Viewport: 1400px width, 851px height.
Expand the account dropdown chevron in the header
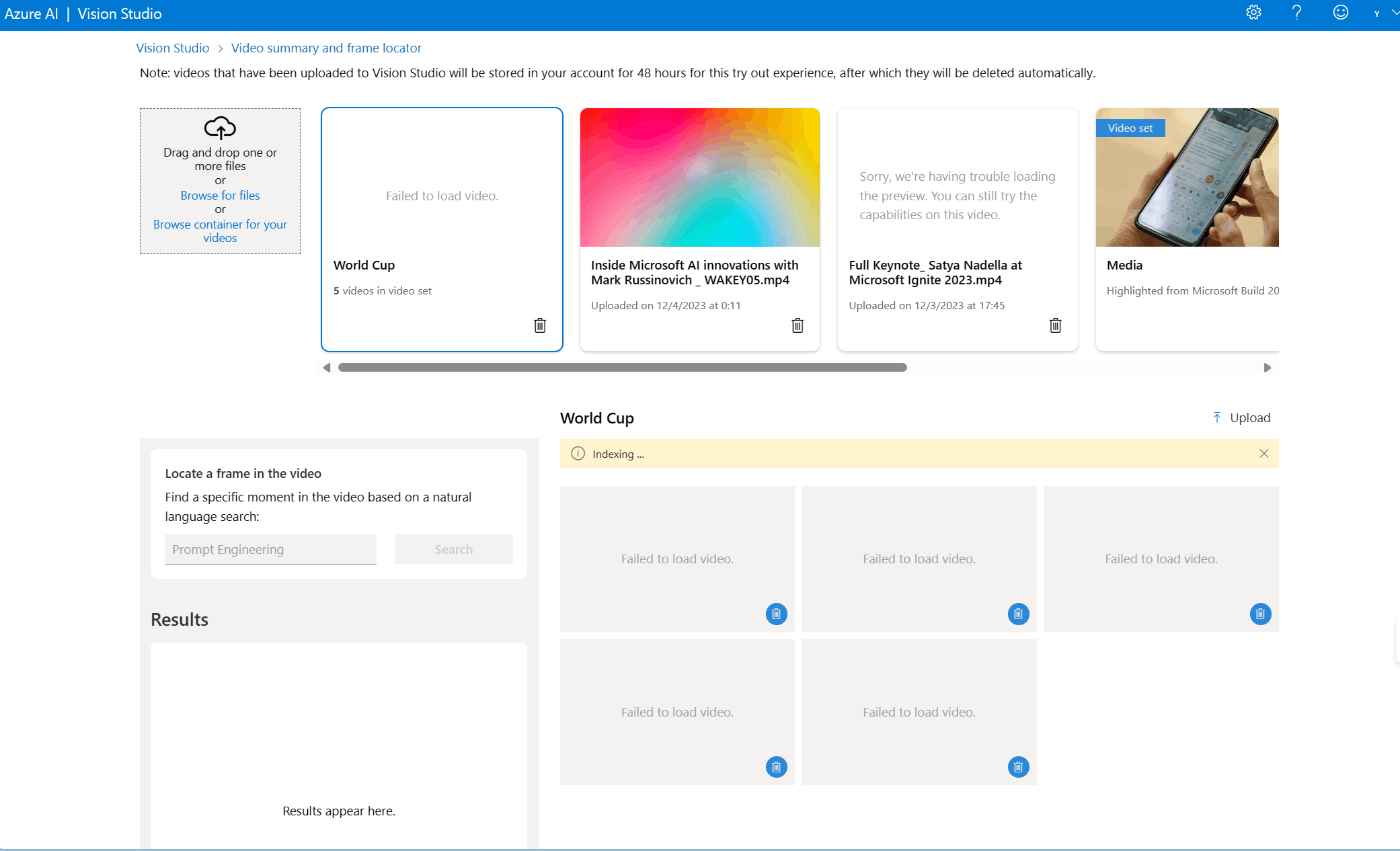[1394, 13]
